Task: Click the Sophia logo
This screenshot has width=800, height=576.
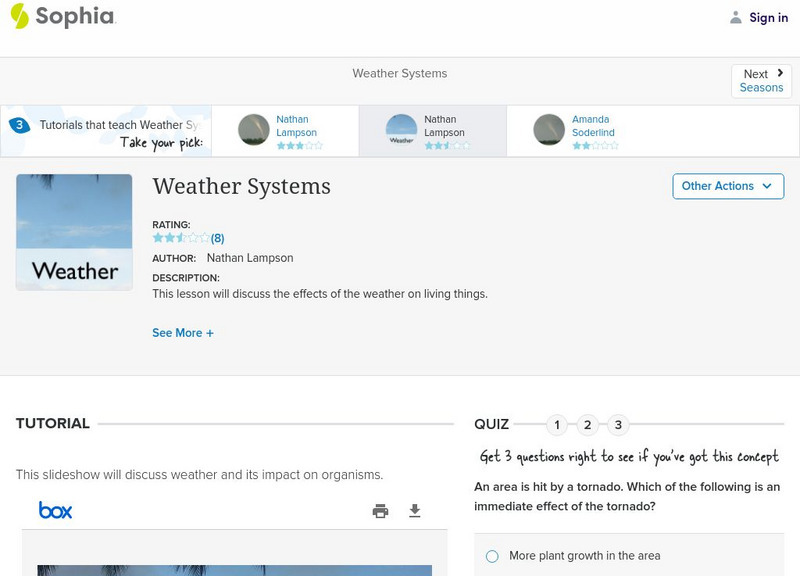Action: 63,17
